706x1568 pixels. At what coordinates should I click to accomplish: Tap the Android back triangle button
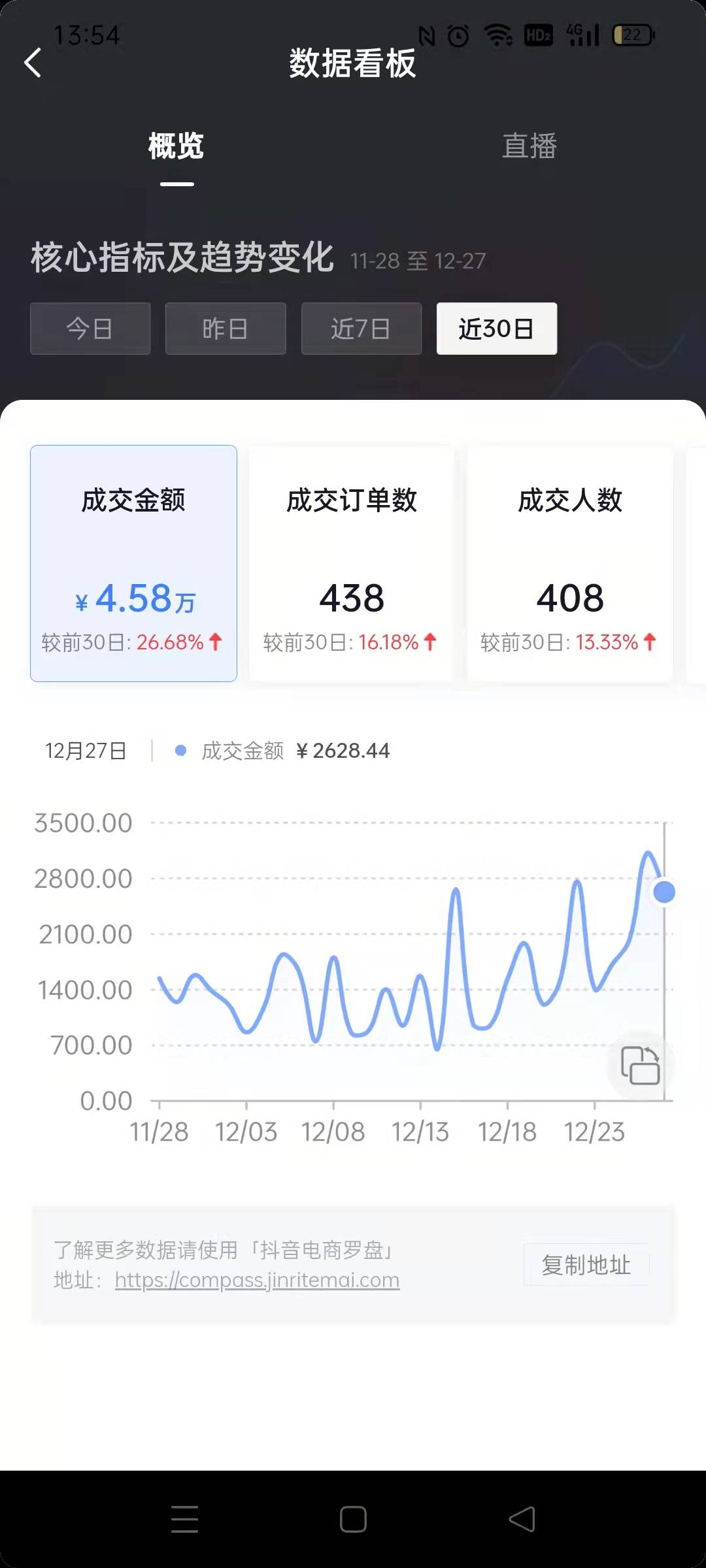tap(522, 1519)
